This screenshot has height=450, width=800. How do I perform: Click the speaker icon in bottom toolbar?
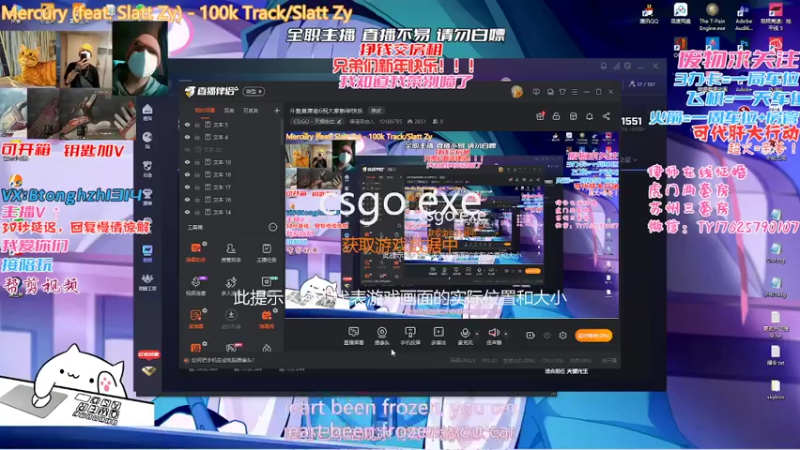click(493, 335)
